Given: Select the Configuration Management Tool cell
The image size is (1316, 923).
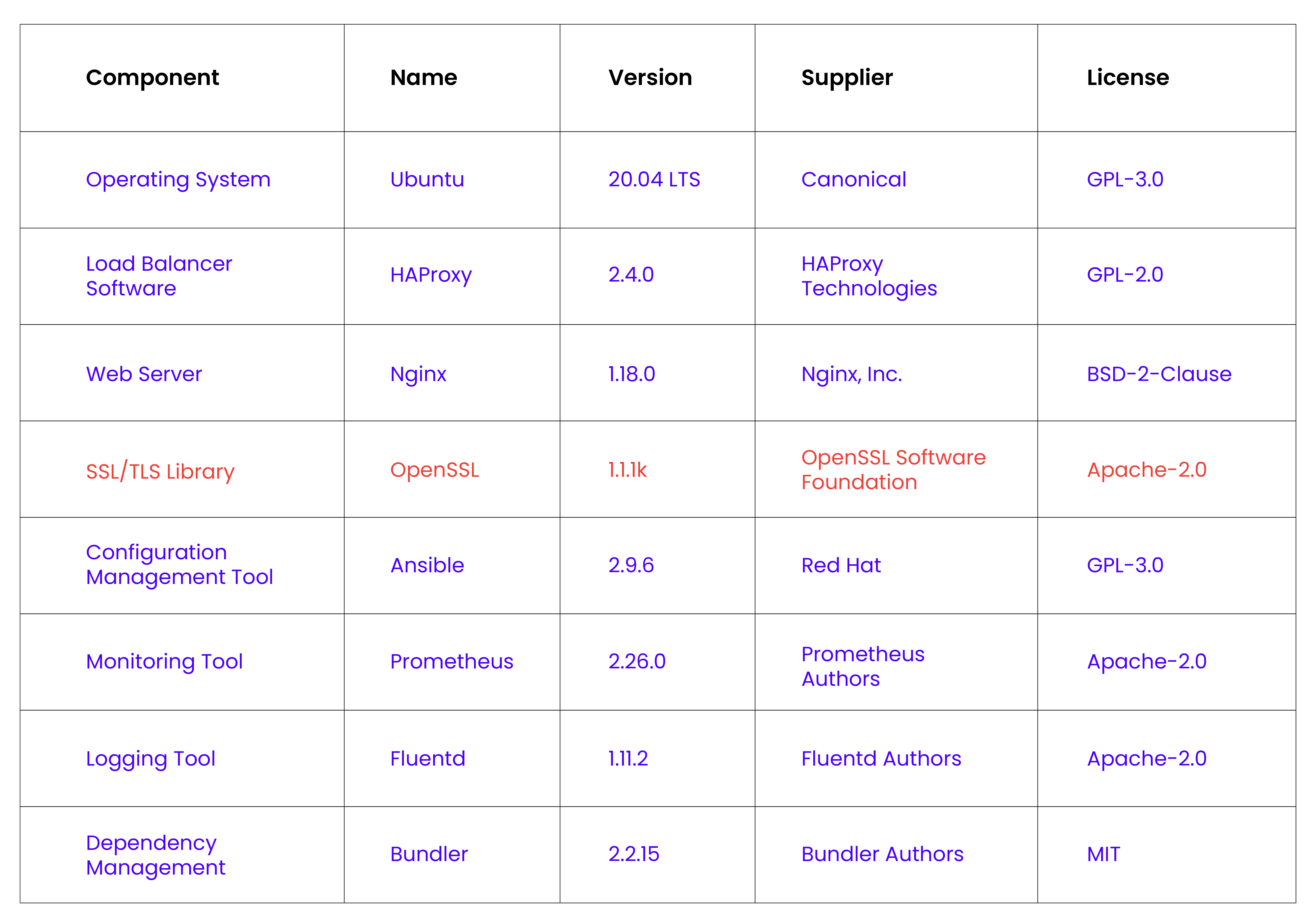Looking at the screenshot, I should tap(179, 565).
